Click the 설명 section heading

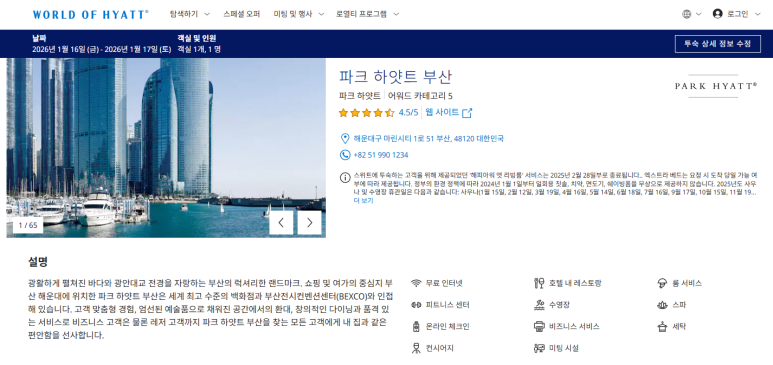tap(38, 262)
